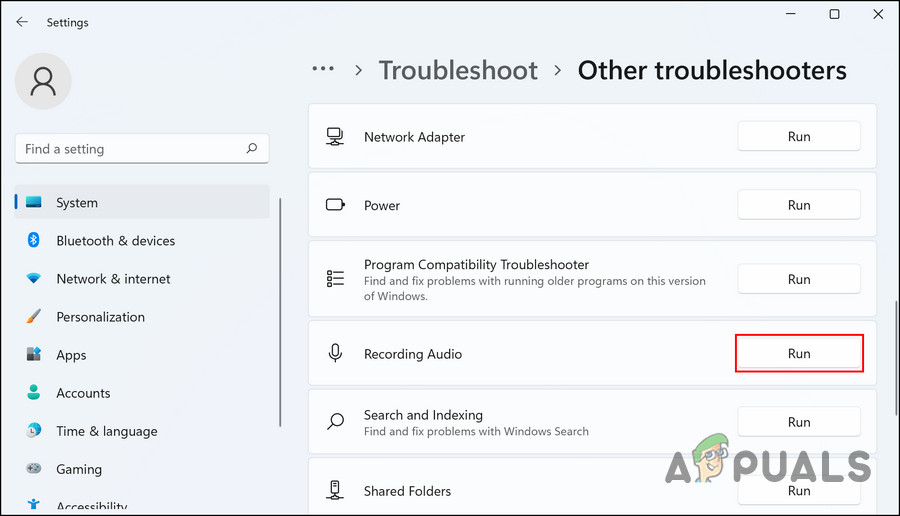Viewport: 900px width, 516px height.
Task: Click the Personalization paintbrush icon
Action: click(x=33, y=317)
